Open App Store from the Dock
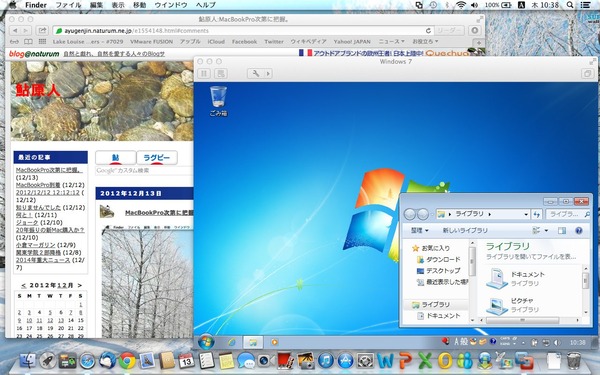 click(x=345, y=360)
